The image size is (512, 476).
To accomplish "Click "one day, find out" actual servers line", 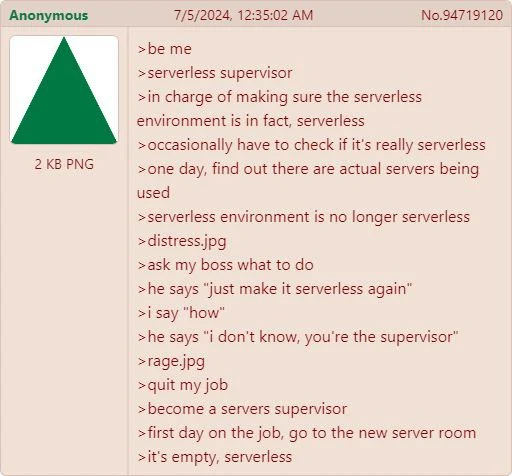I will point(308,181).
